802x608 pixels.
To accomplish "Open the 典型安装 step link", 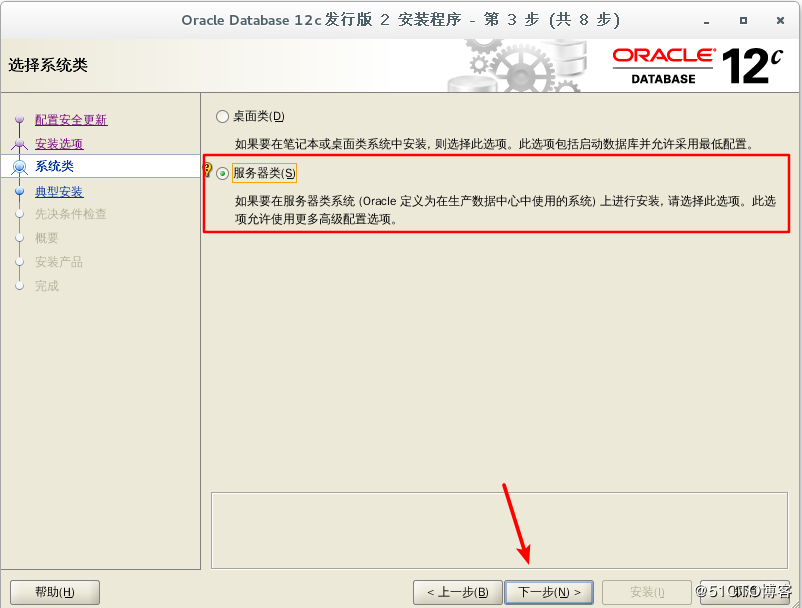I will (x=59, y=192).
